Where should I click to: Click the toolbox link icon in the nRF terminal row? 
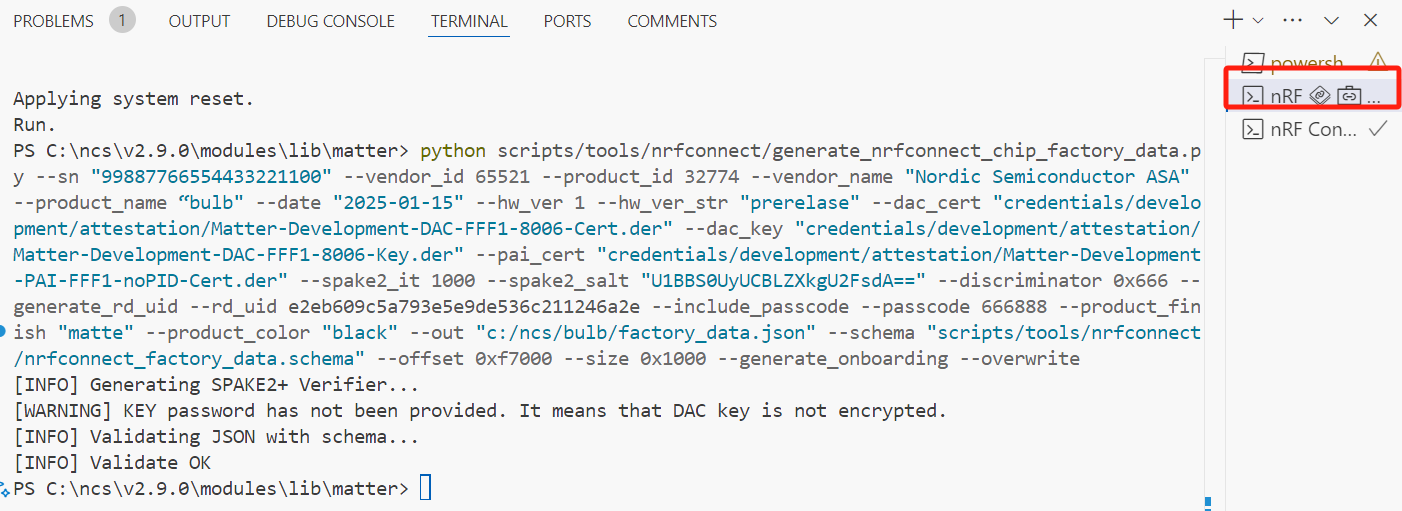click(1349, 96)
